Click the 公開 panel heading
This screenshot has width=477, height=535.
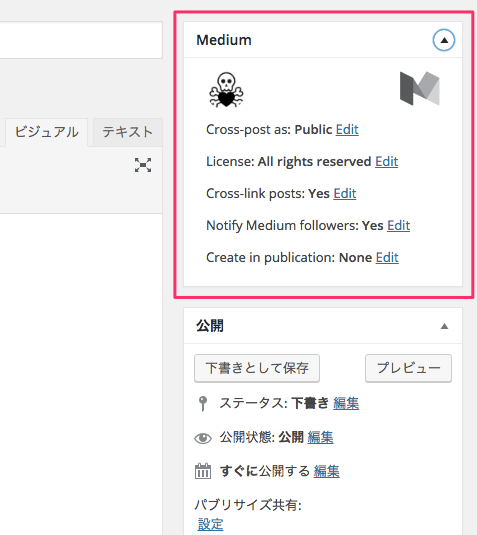(x=210, y=326)
